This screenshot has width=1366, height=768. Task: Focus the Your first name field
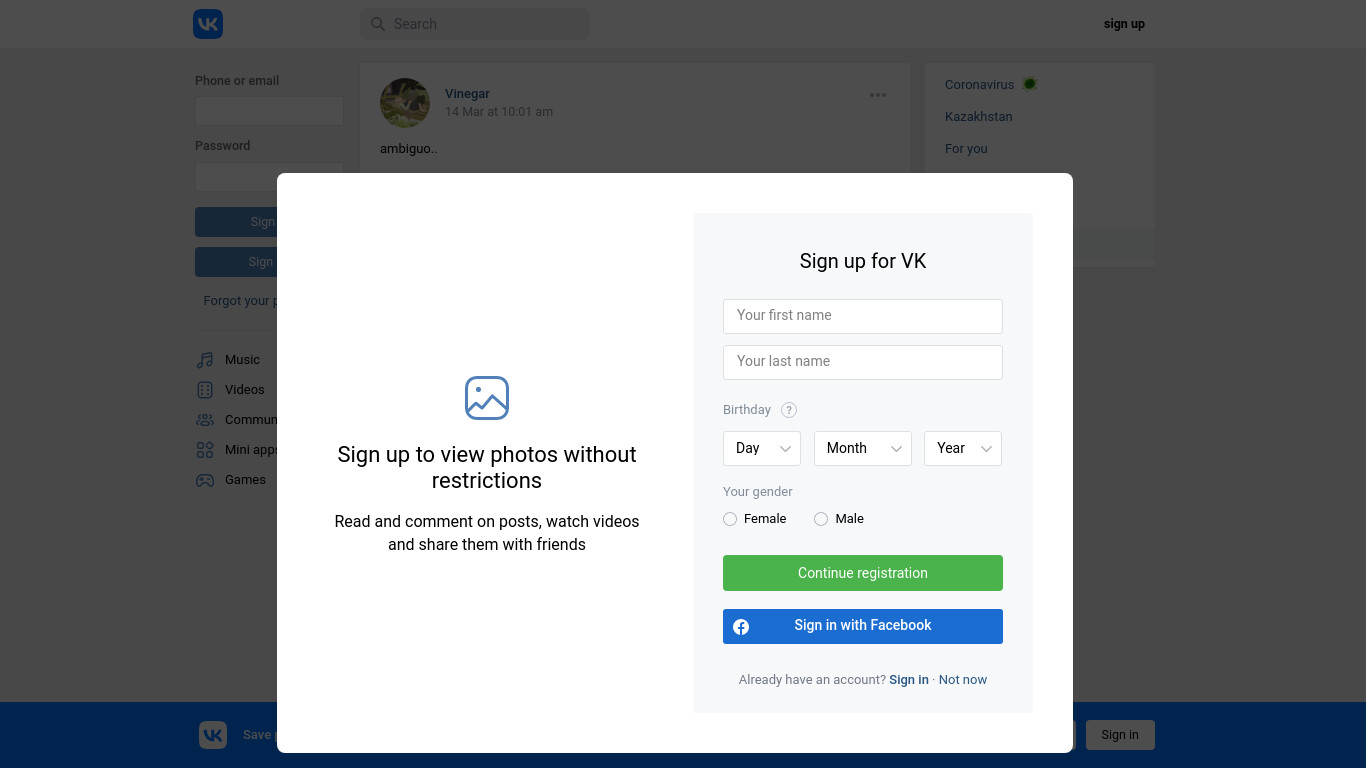coord(863,316)
